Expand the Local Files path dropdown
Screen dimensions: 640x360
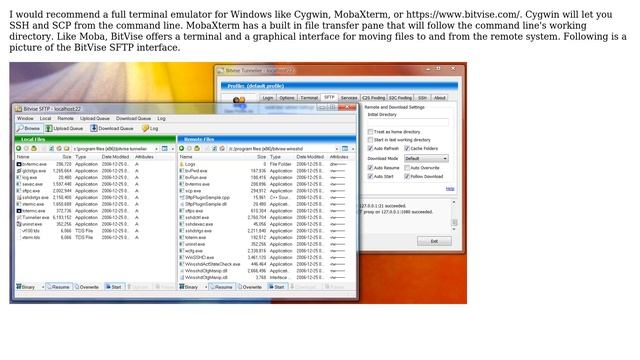click(x=157, y=149)
